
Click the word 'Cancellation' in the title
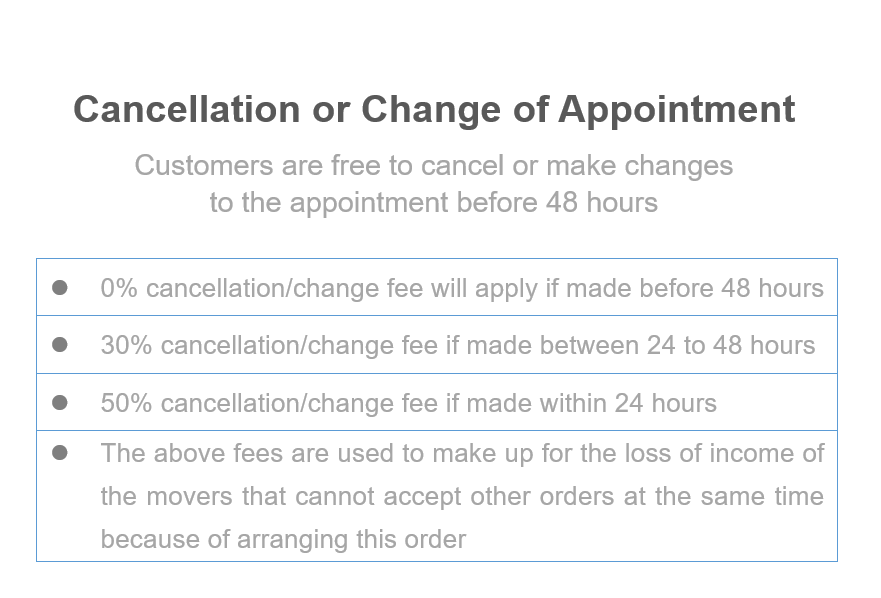pyautogui.click(x=187, y=109)
